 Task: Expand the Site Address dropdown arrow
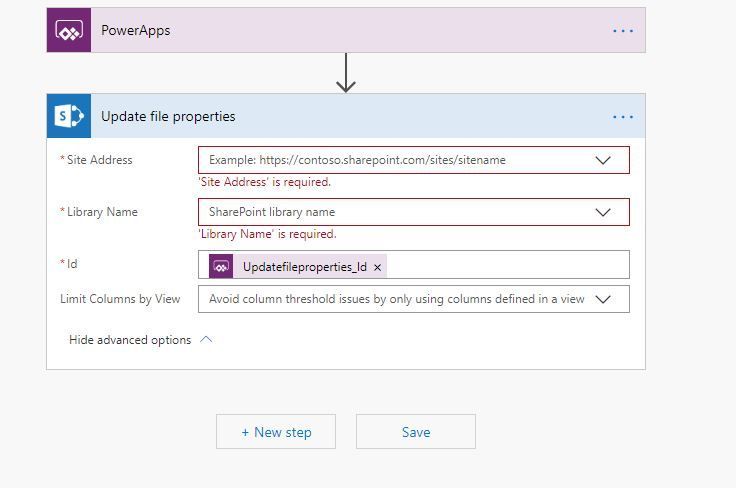click(603, 160)
